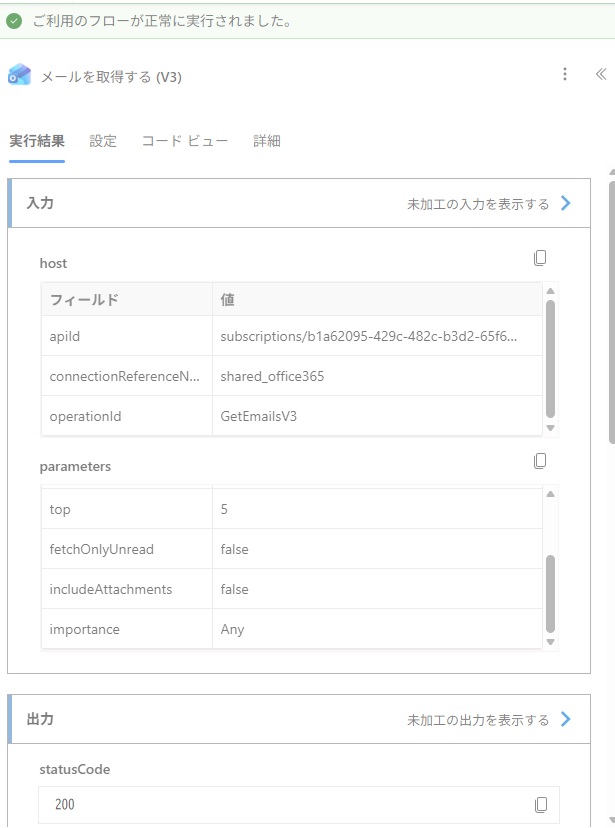Click host table scrollbar down arrow

(551, 428)
